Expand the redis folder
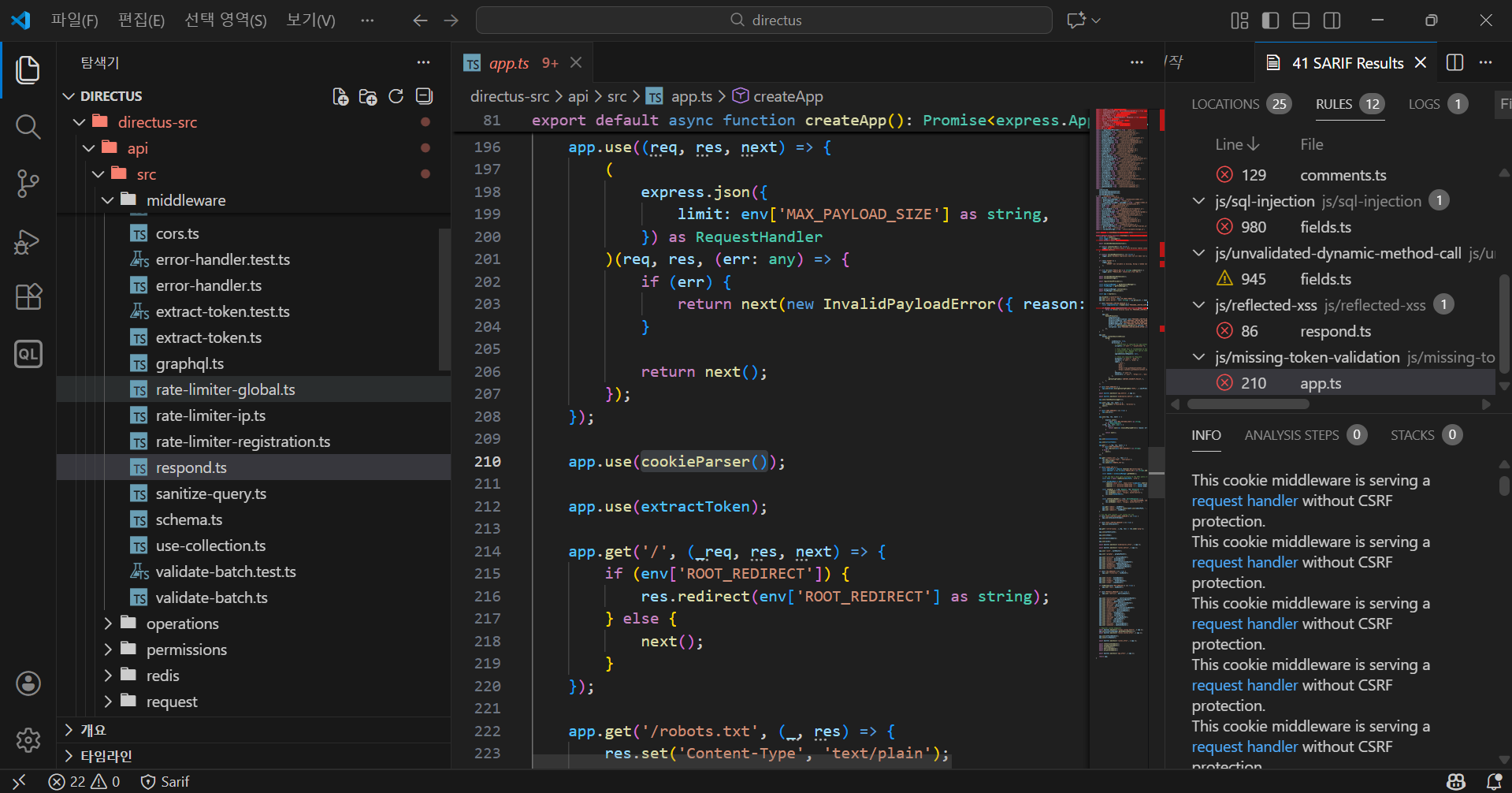The width and height of the screenshot is (1512, 793). click(108, 676)
